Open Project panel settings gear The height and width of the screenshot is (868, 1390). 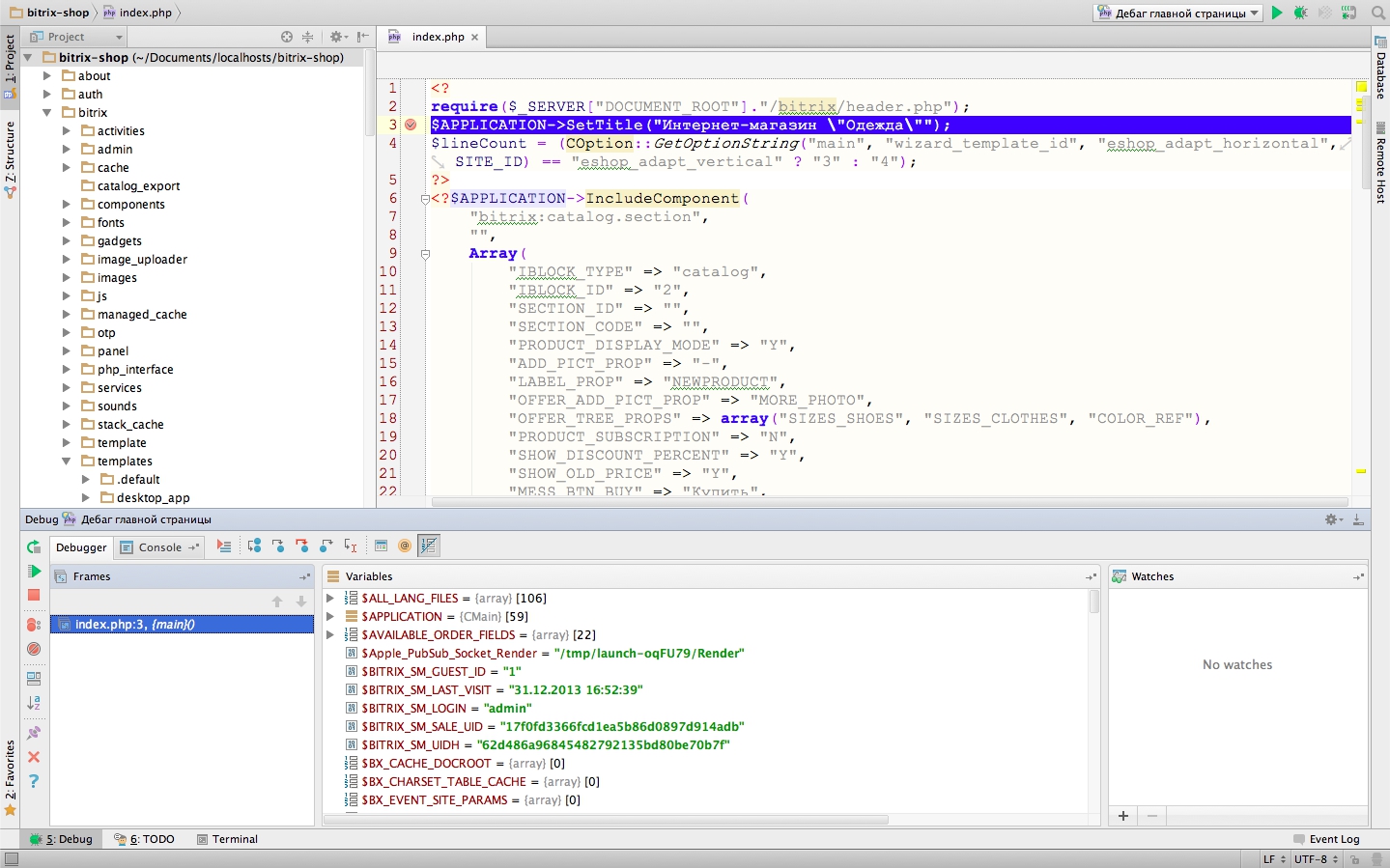click(x=337, y=37)
